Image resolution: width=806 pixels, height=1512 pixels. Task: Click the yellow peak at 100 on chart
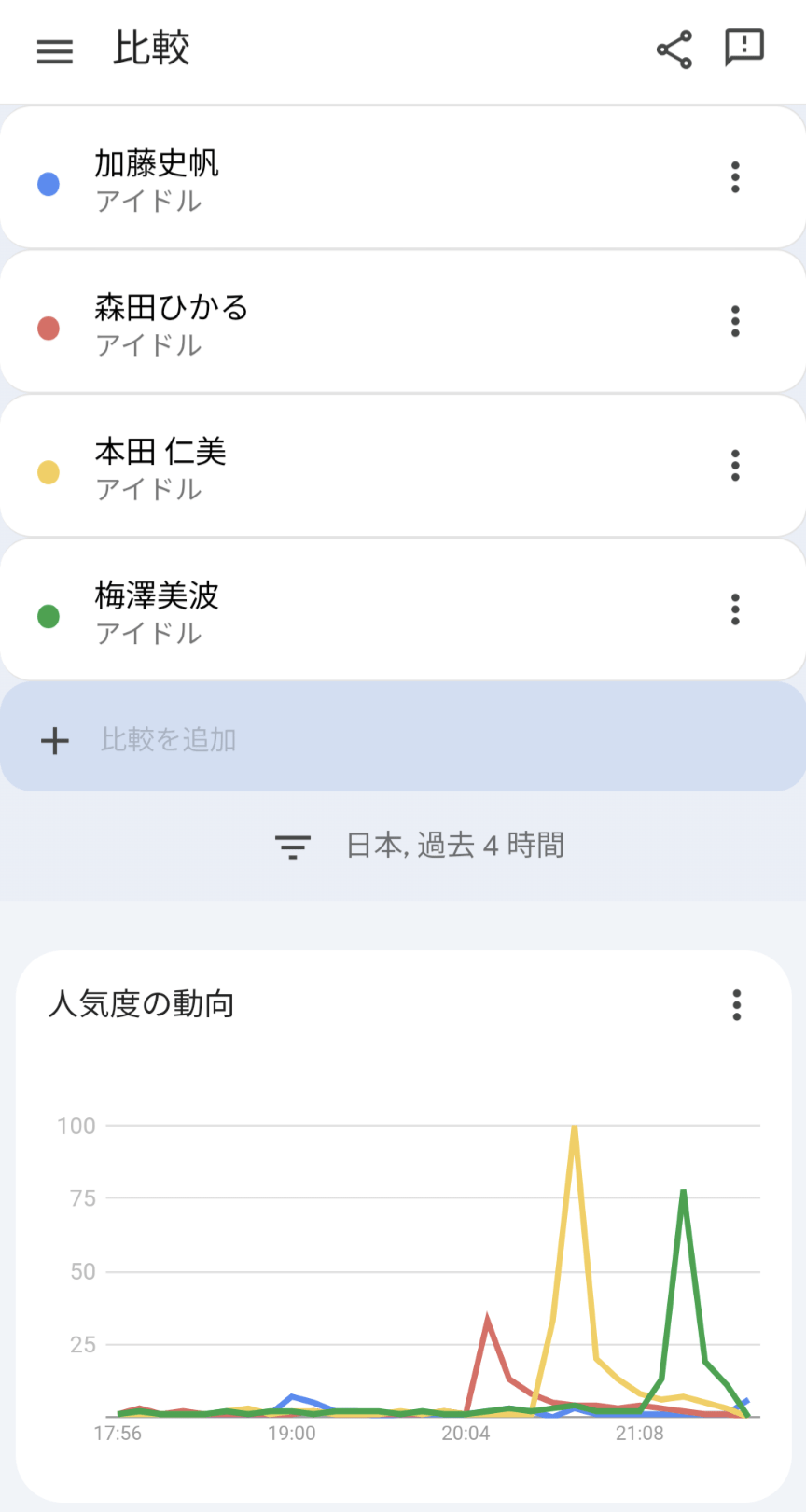(x=575, y=1127)
